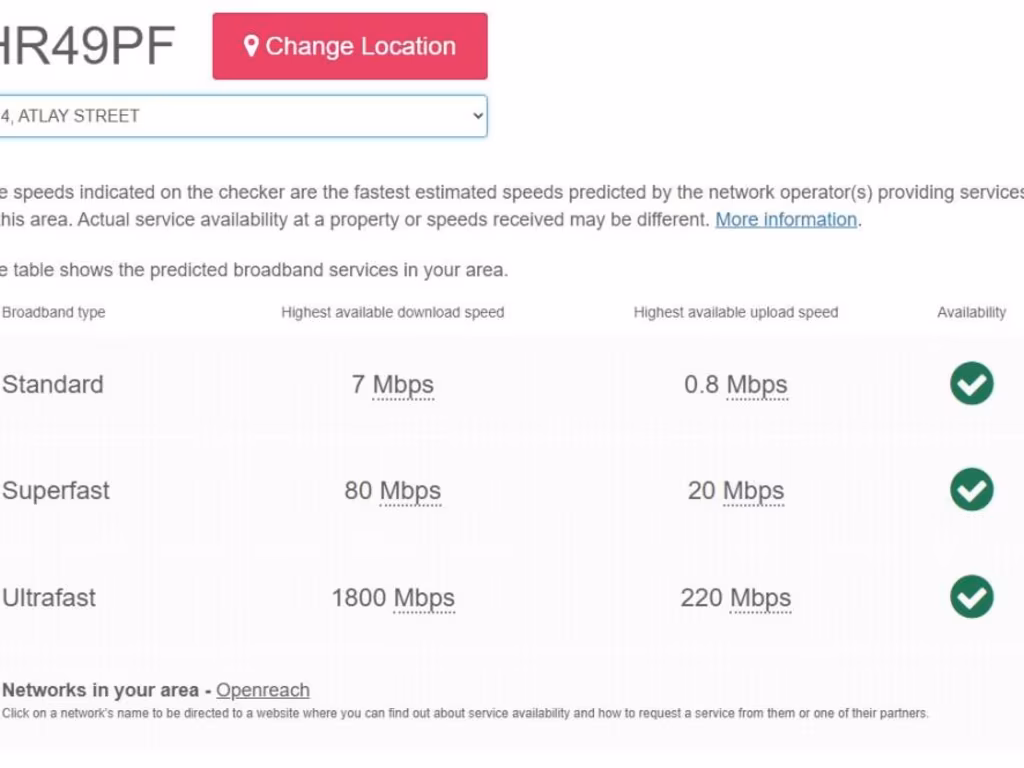Click the Standard availability checkmark icon
The width and height of the screenshot is (1024, 768).
pos(971,384)
